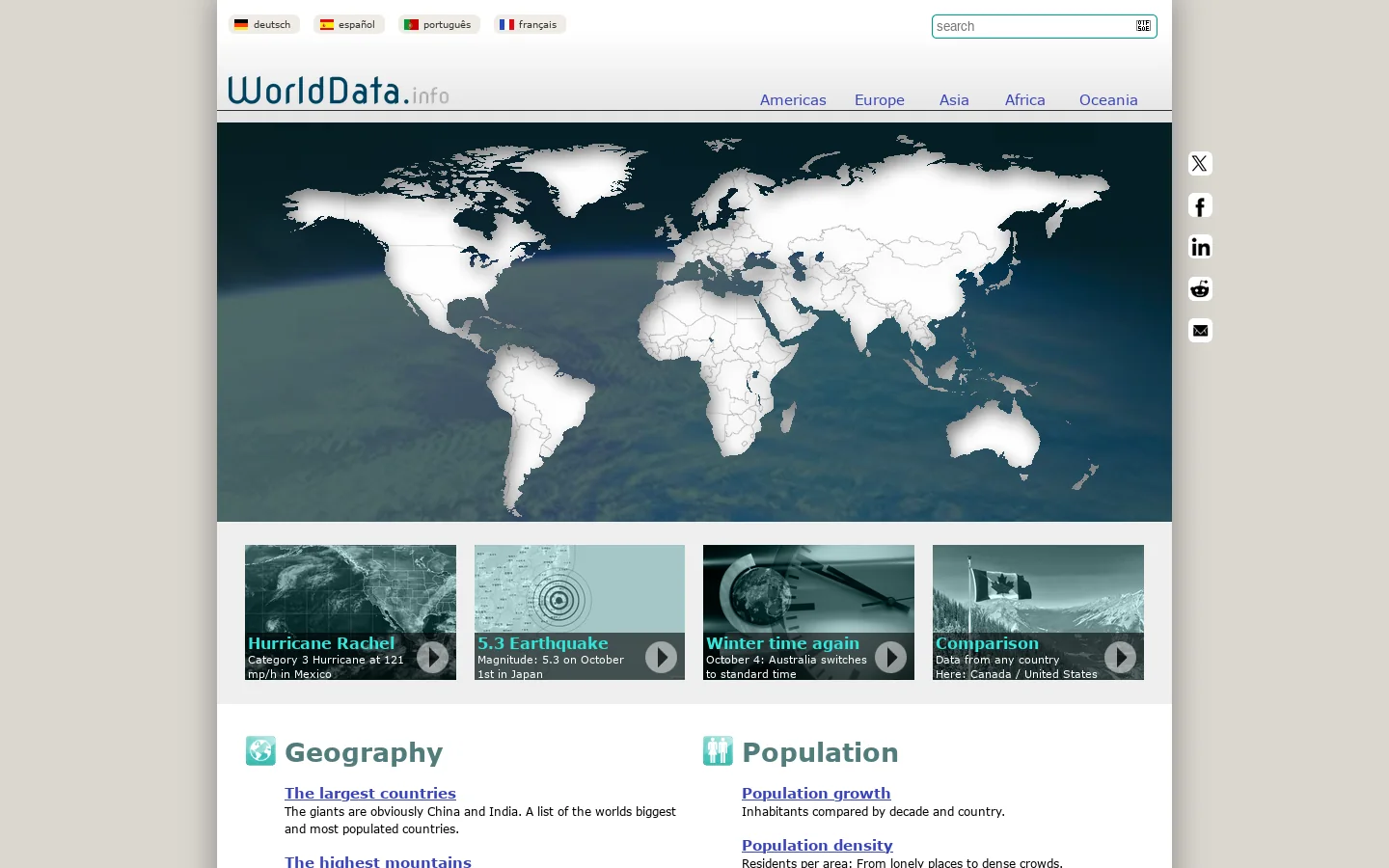The image size is (1389, 868).
Task: Open the Americas menu
Action: click(x=793, y=100)
